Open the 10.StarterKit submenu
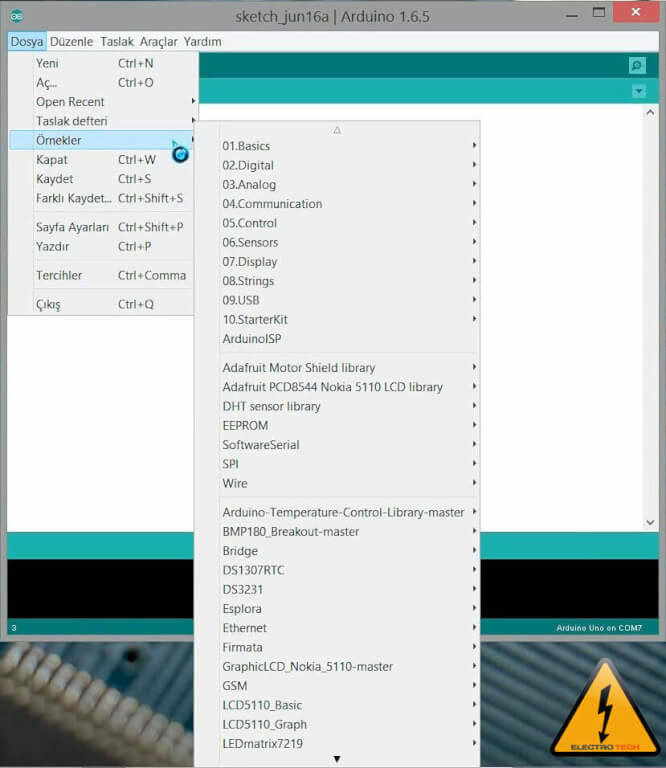Image resolution: width=666 pixels, height=768 pixels. coord(337,319)
